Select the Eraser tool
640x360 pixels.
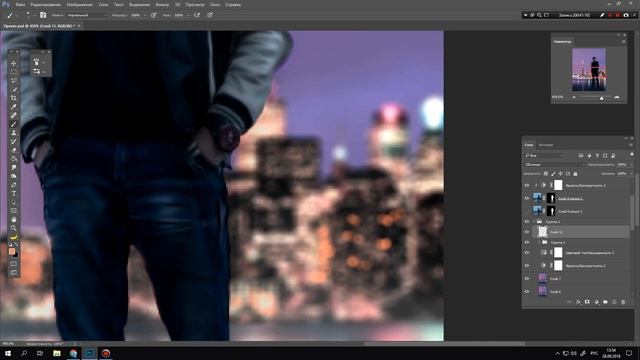pyautogui.click(x=13, y=150)
